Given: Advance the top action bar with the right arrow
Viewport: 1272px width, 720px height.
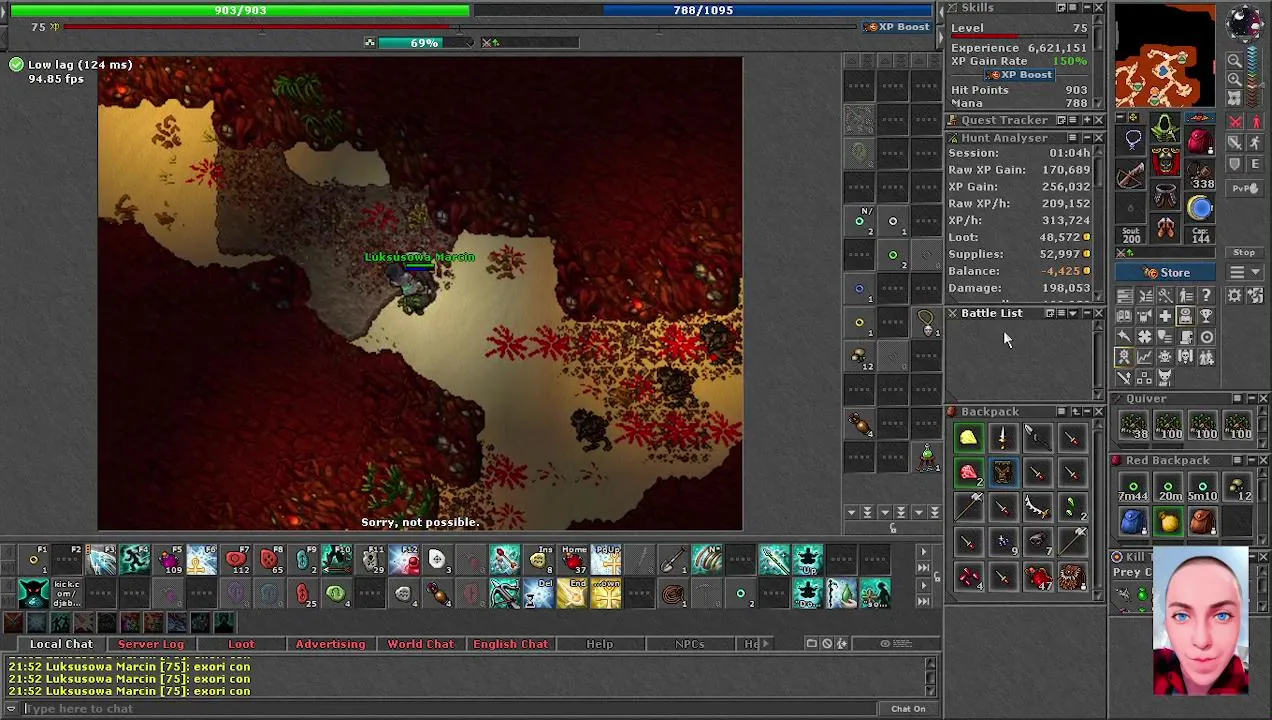Looking at the screenshot, I should click(923, 551).
